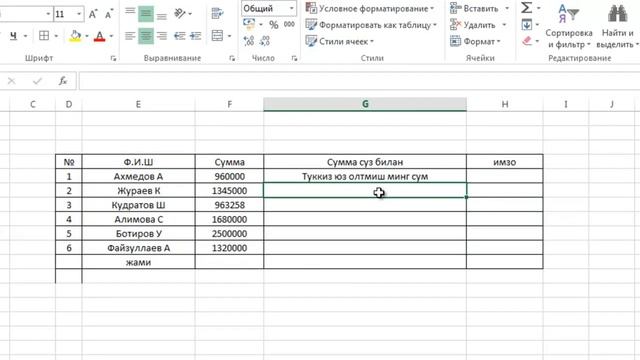The width and height of the screenshot is (640, 360).
Task: Apply yellow fill color to cell
Action: pyautogui.click(x=75, y=36)
